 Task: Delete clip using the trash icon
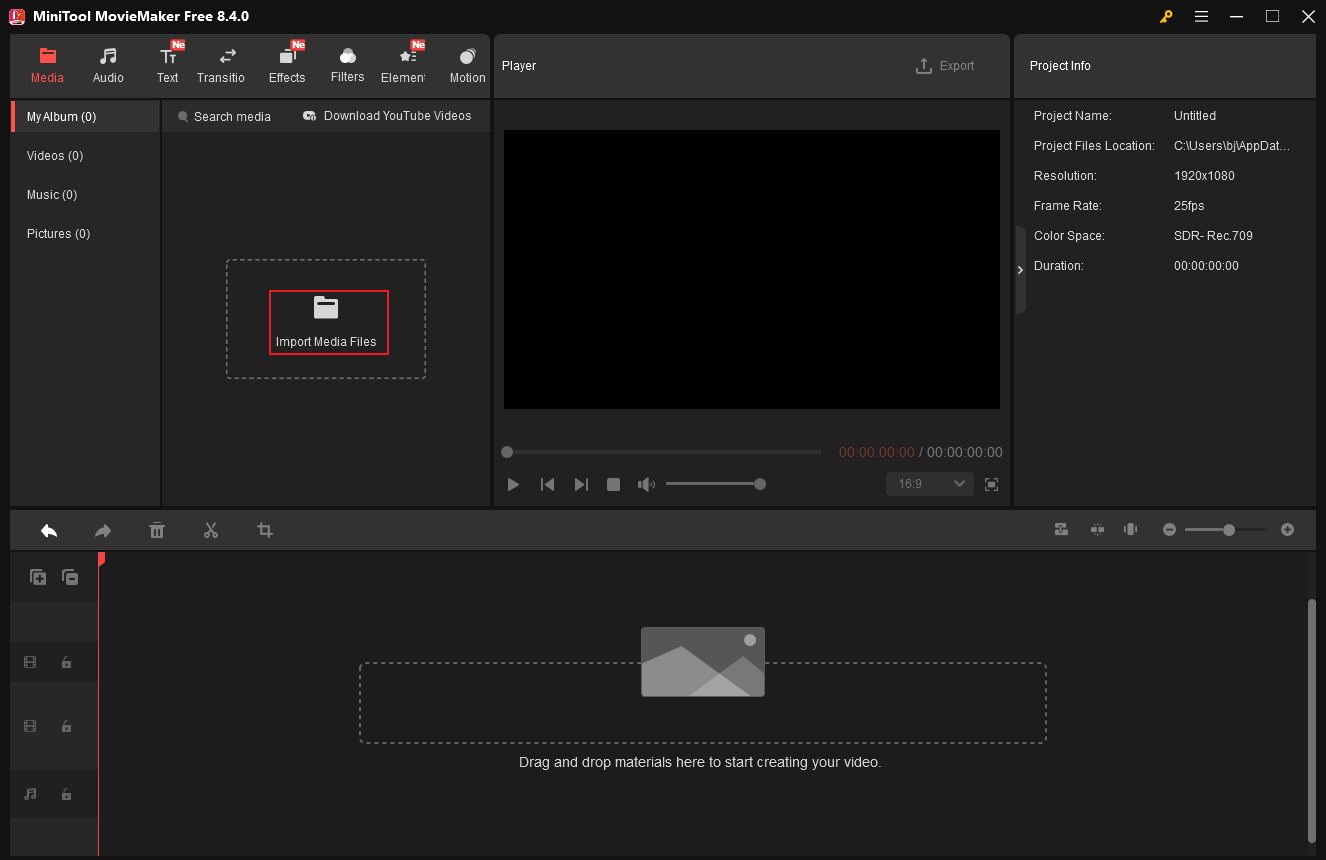click(157, 530)
